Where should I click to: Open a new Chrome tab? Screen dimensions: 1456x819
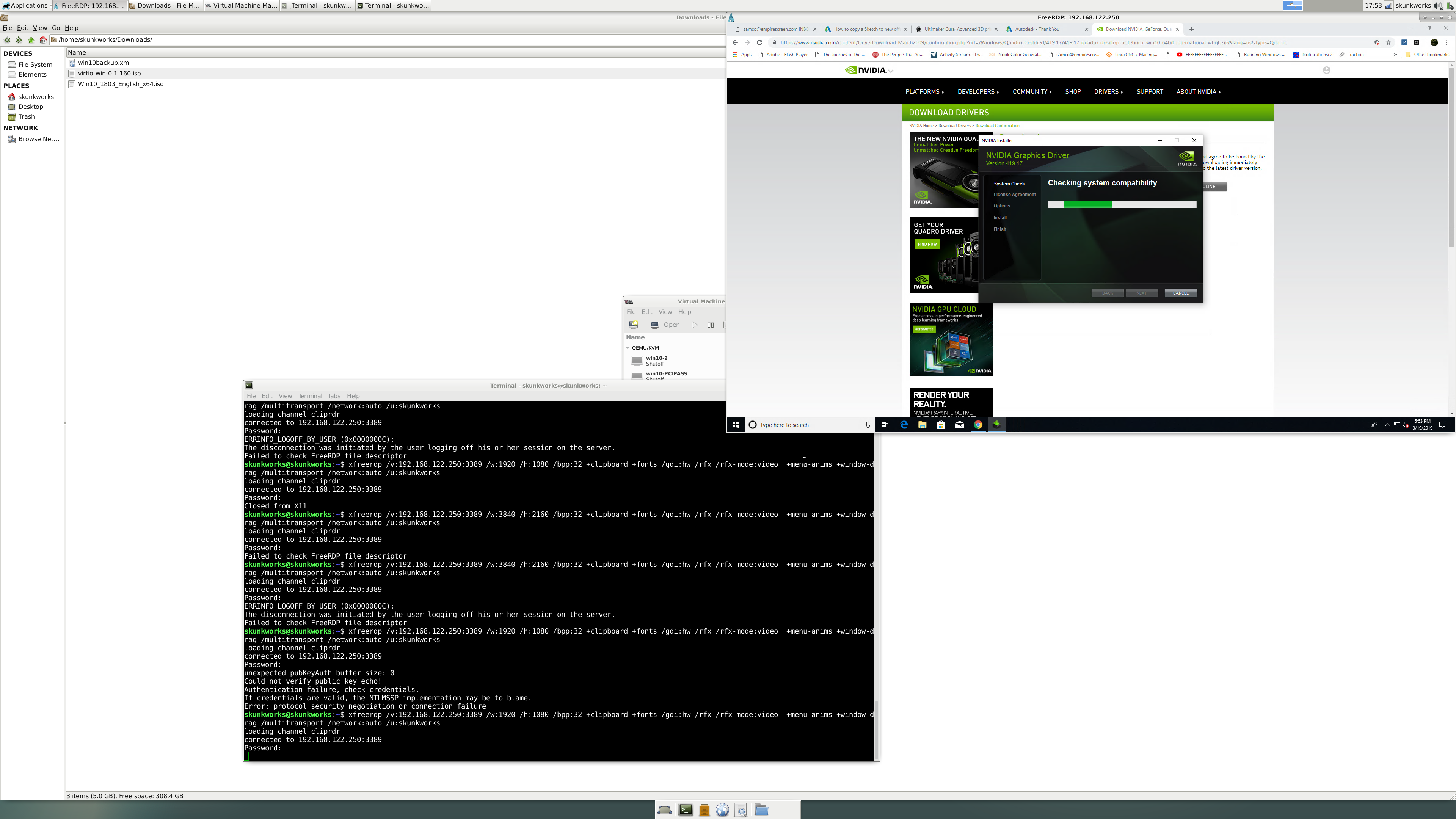(x=1192, y=29)
